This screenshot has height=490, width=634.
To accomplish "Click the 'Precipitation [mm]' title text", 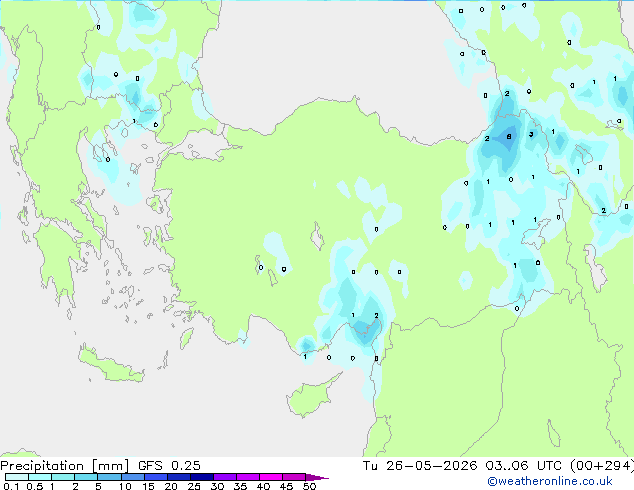I will pos(65,466).
